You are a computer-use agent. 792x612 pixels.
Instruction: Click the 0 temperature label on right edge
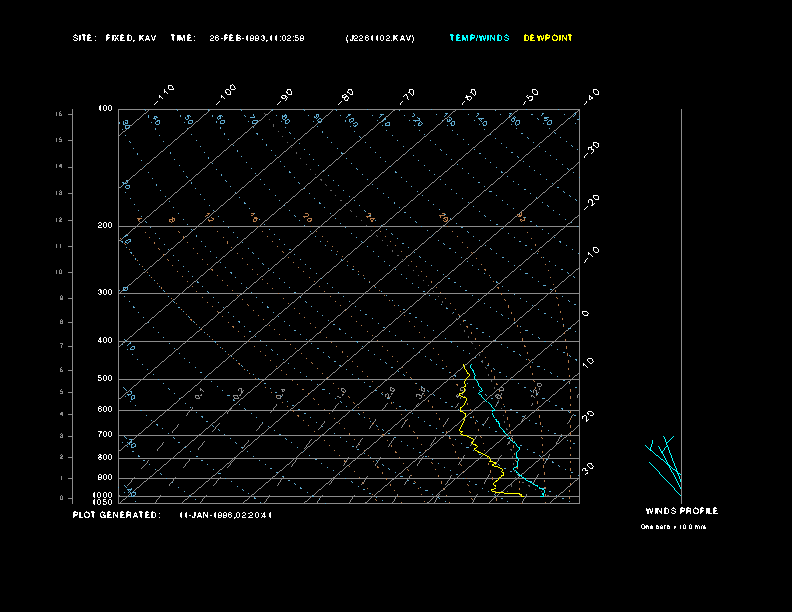585,314
